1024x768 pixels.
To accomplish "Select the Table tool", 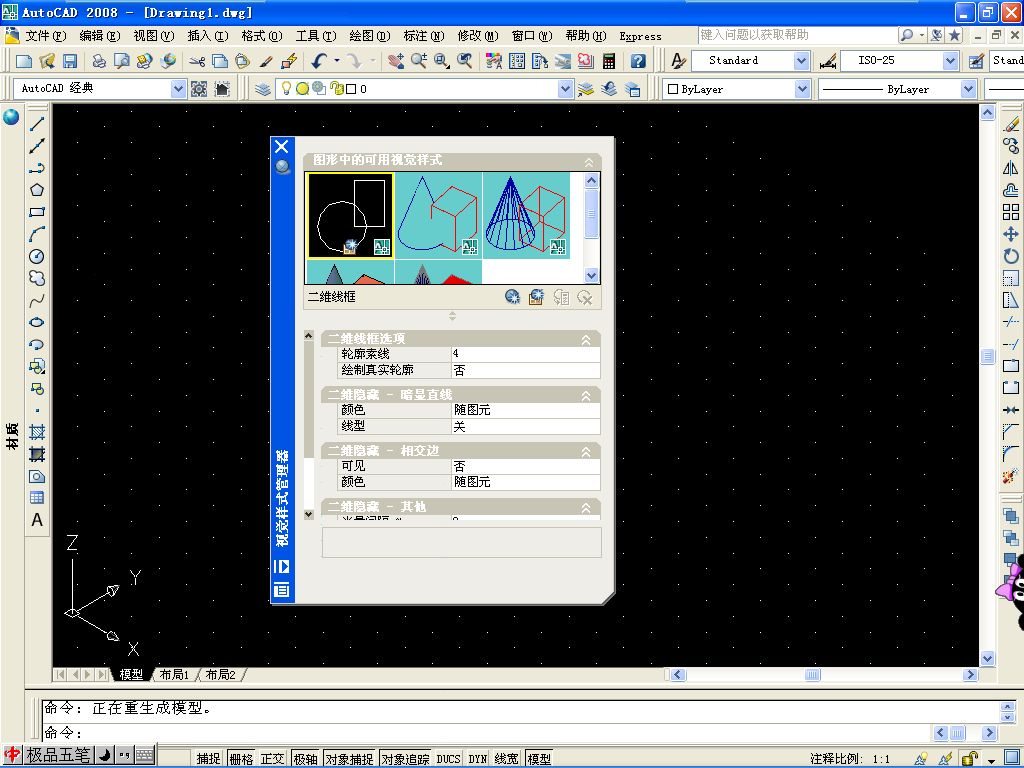I will pyautogui.click(x=37, y=498).
